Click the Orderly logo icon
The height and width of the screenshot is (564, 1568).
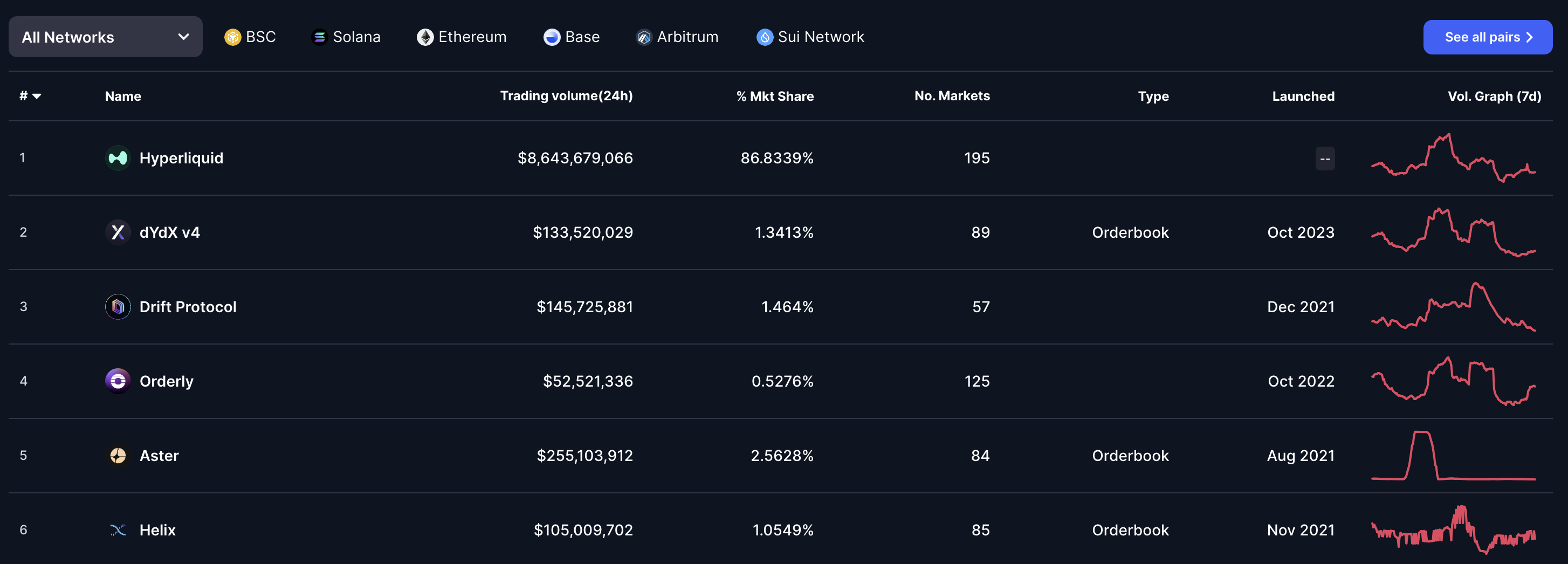pyautogui.click(x=118, y=381)
